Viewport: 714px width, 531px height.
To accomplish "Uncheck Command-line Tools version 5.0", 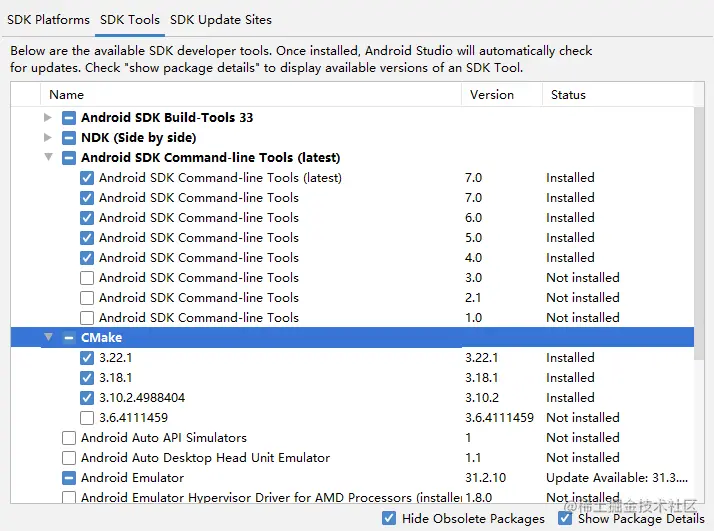I will [87, 238].
